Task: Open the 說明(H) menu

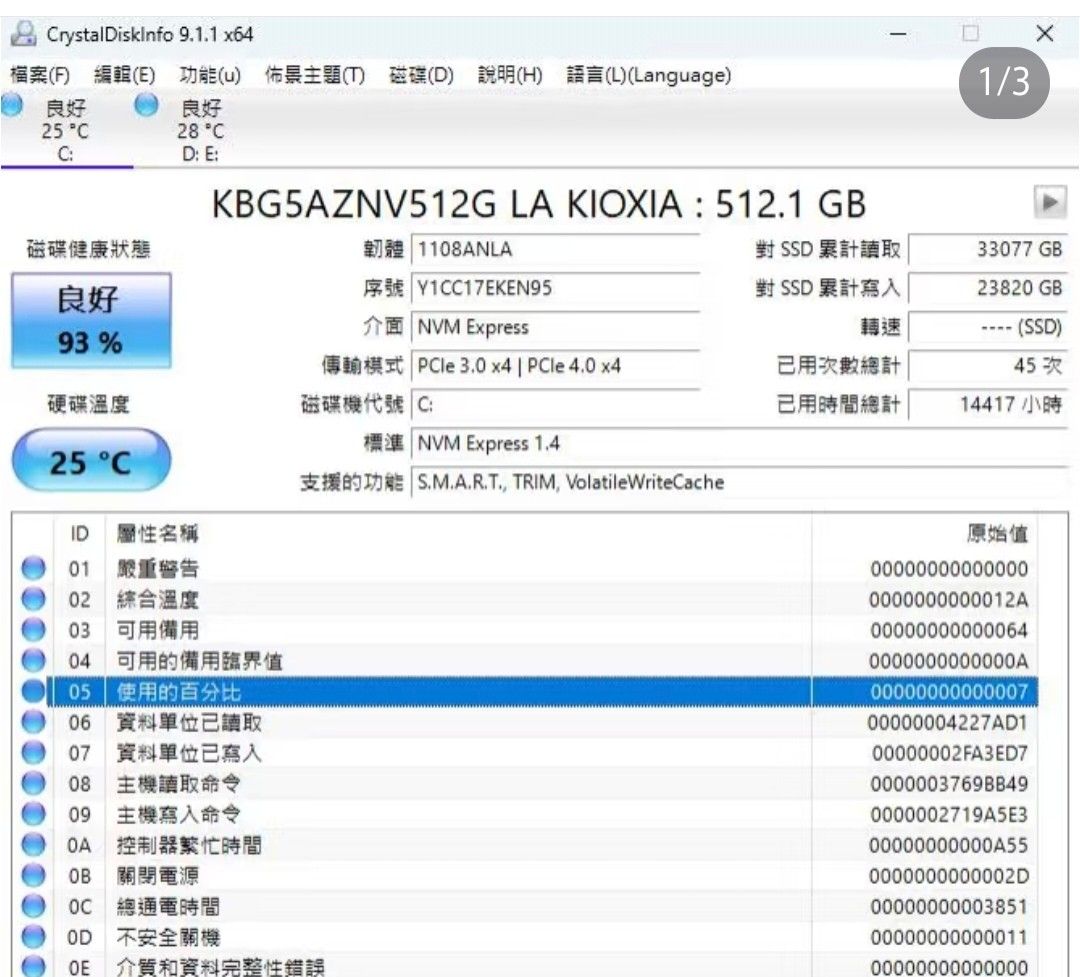Action: tap(510, 75)
